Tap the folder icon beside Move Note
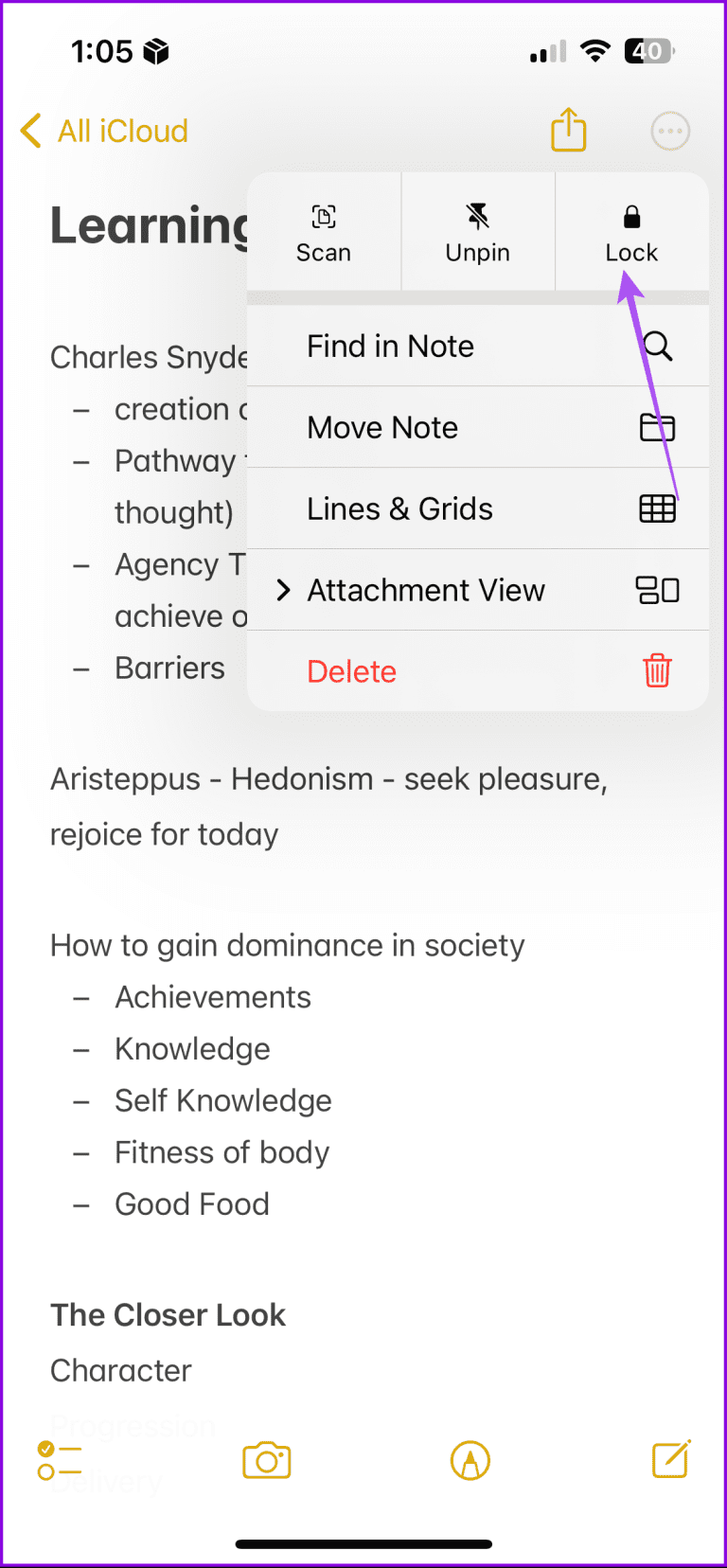727x1568 pixels. pos(657,428)
